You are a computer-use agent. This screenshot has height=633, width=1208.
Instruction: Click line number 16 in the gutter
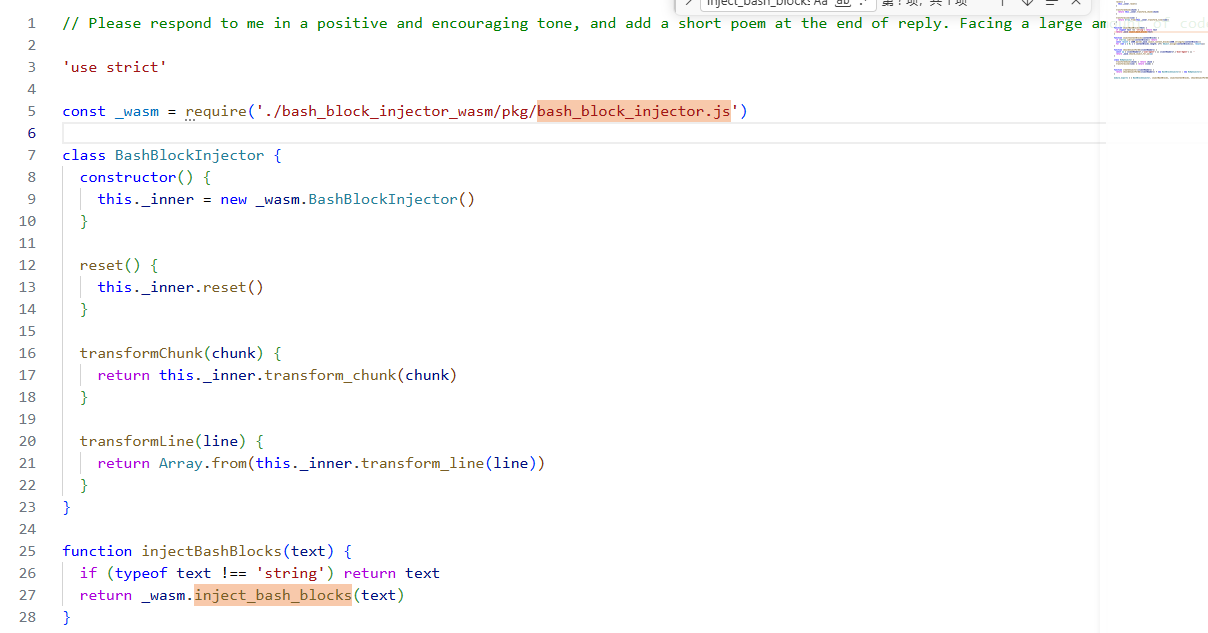27,353
